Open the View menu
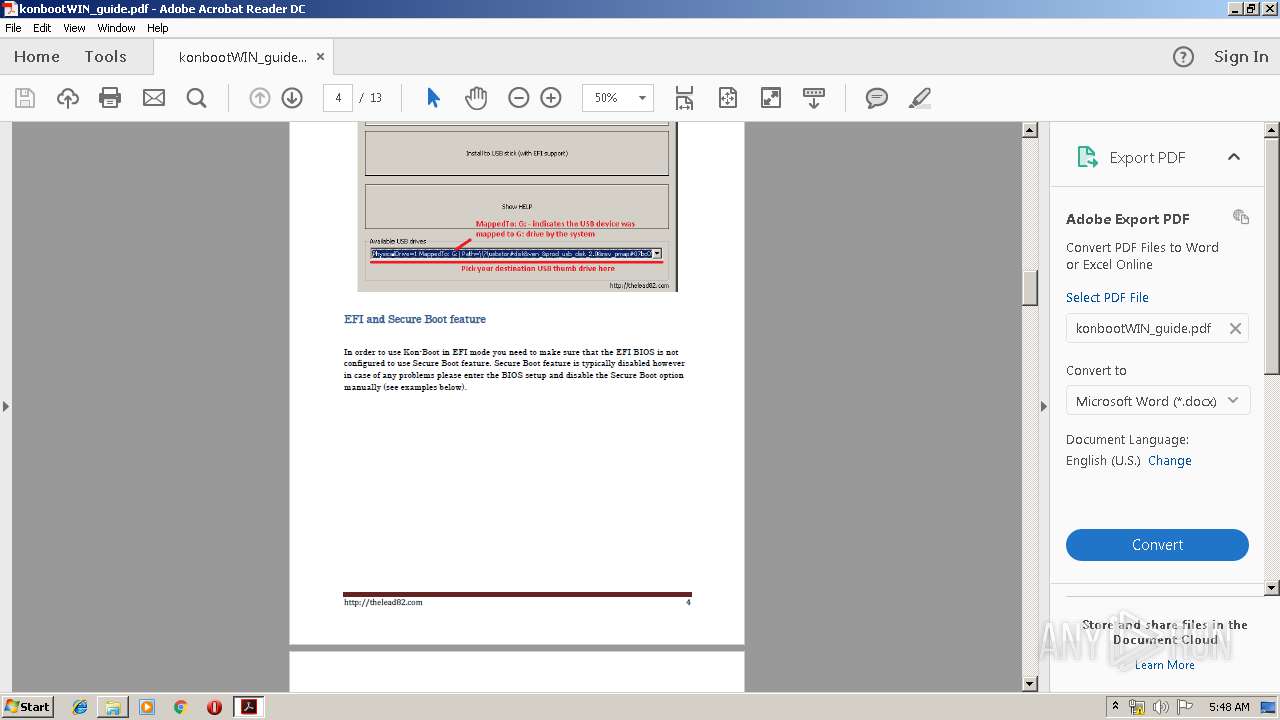 click(x=74, y=28)
